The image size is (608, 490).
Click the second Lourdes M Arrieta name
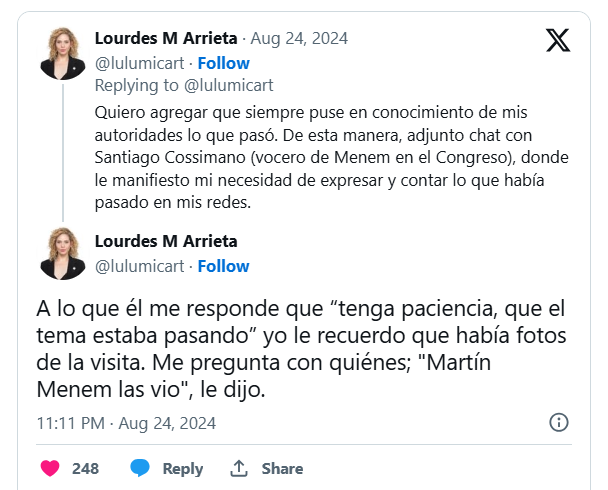(x=166, y=242)
